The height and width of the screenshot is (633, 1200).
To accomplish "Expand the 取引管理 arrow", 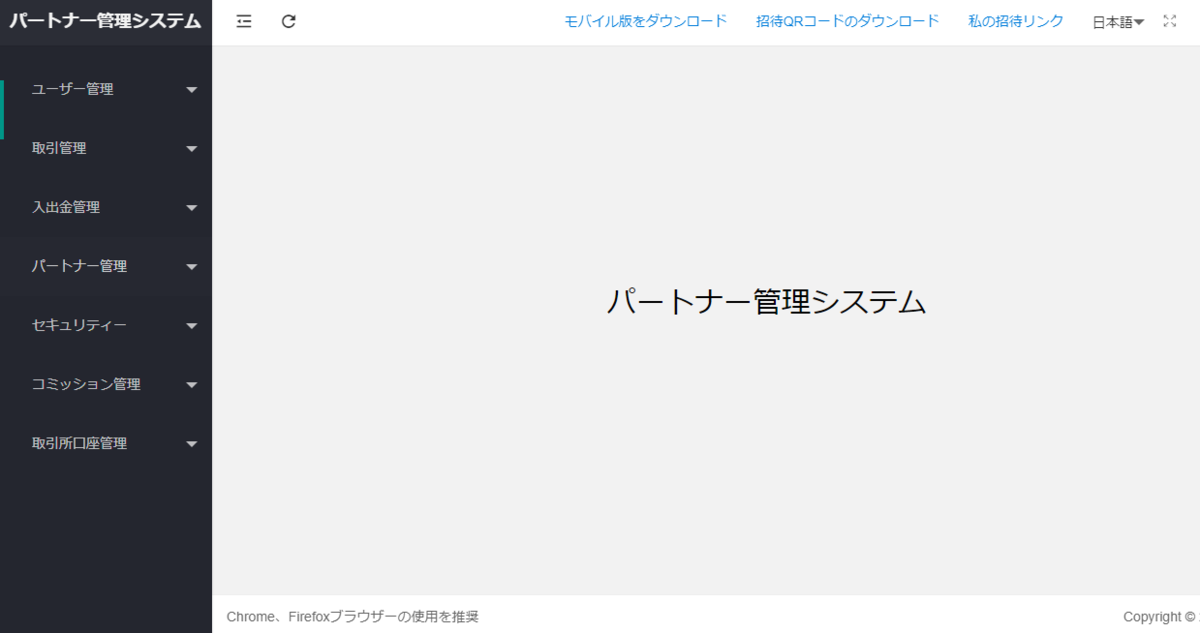I will tap(192, 149).
